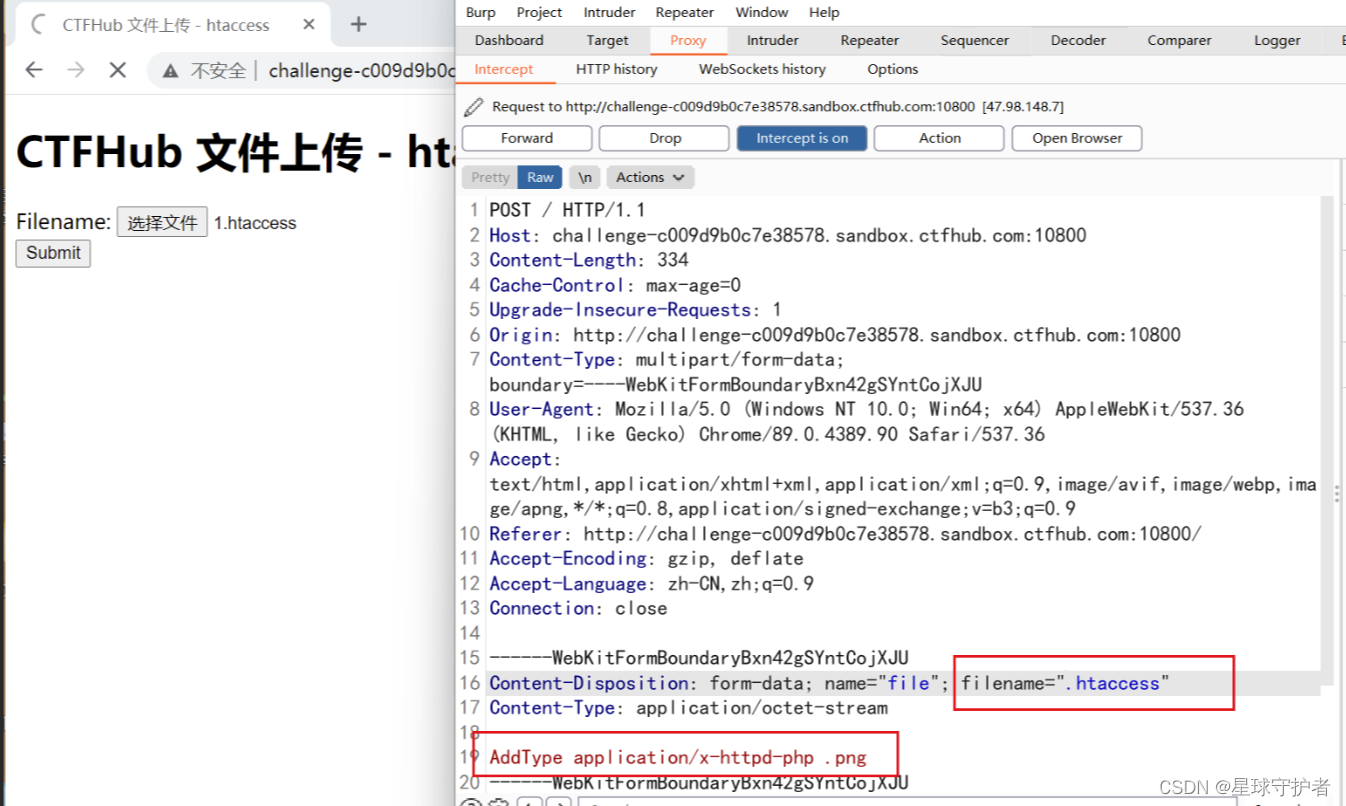Stop loading the page
Image resolution: width=1346 pixels, height=806 pixels.
click(x=118, y=70)
